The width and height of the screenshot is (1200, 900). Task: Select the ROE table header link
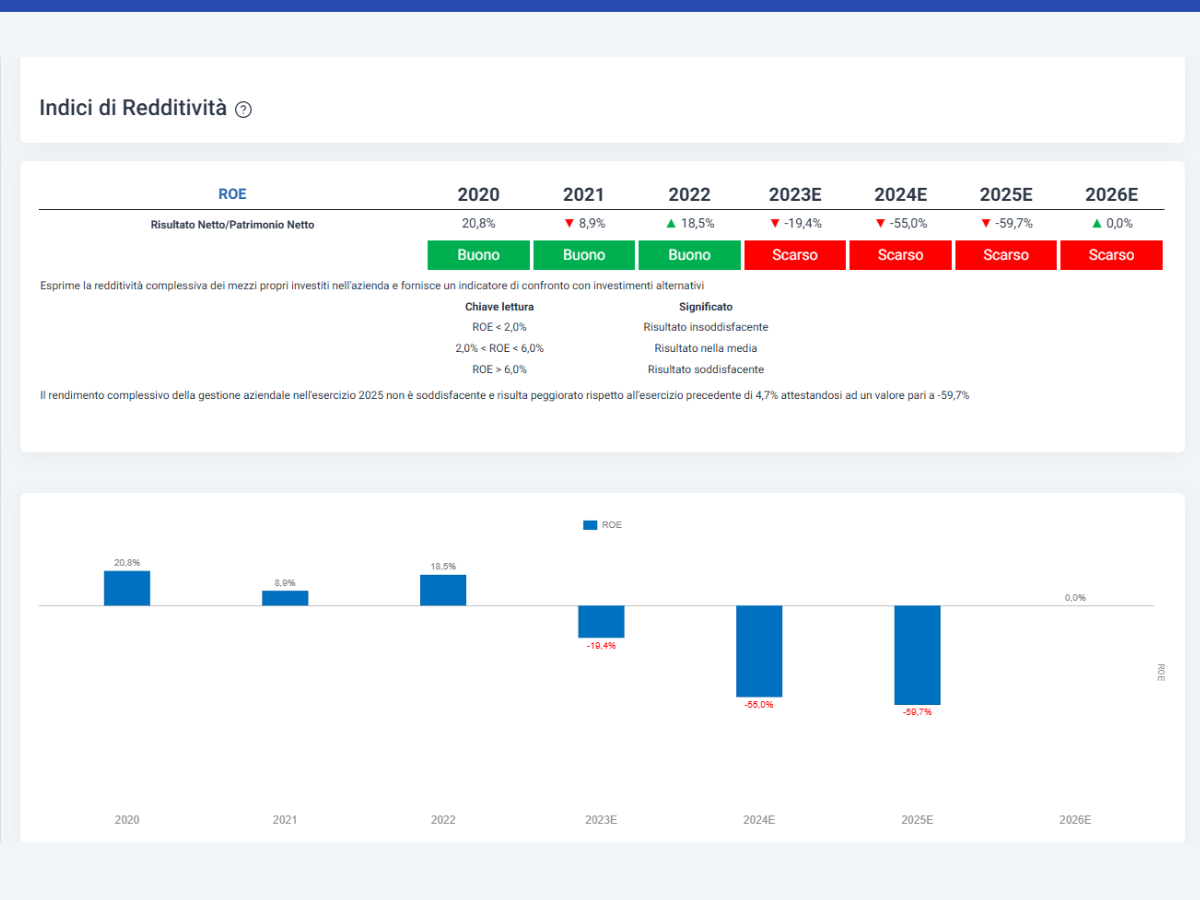coord(232,194)
